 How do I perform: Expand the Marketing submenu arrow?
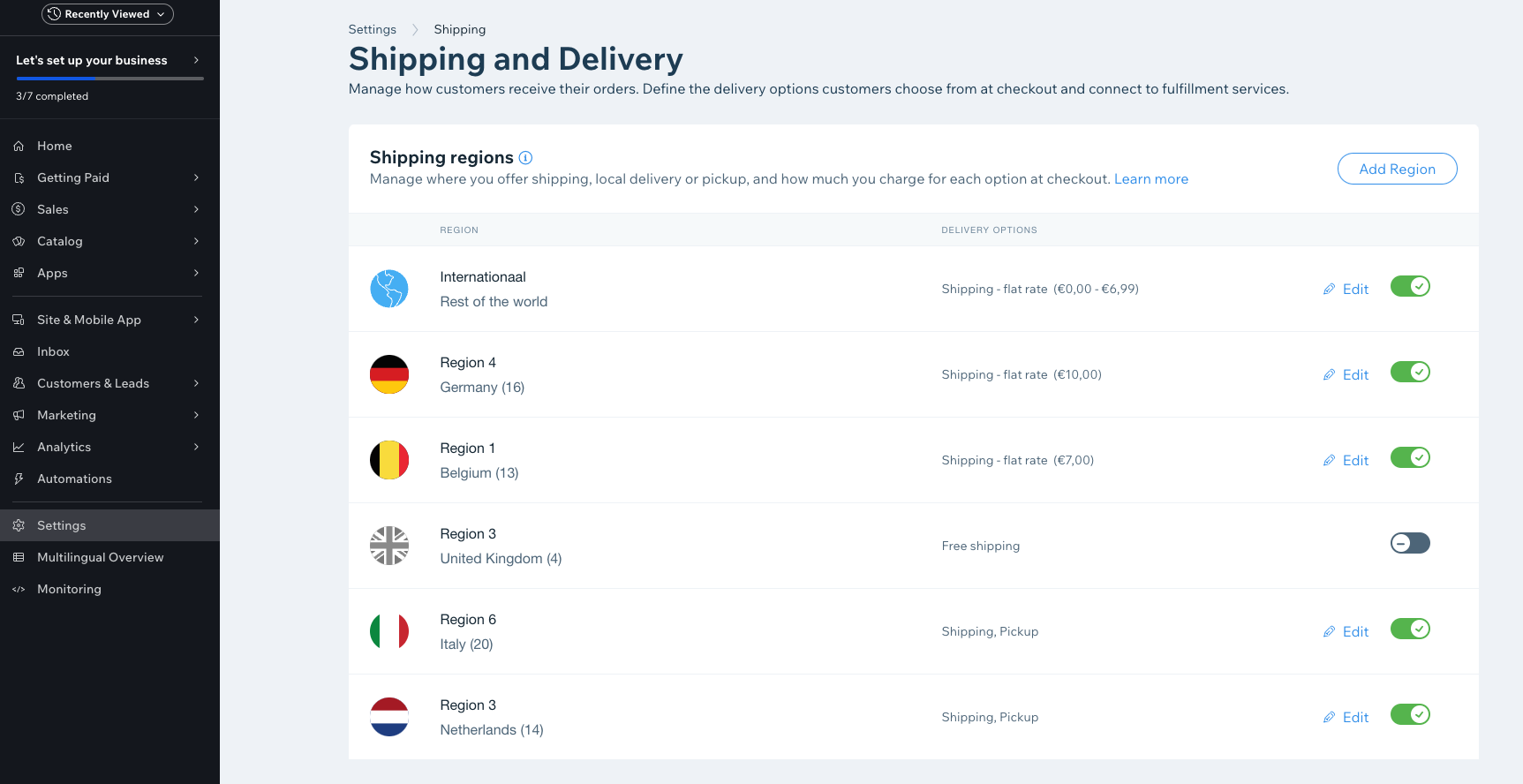pos(196,415)
